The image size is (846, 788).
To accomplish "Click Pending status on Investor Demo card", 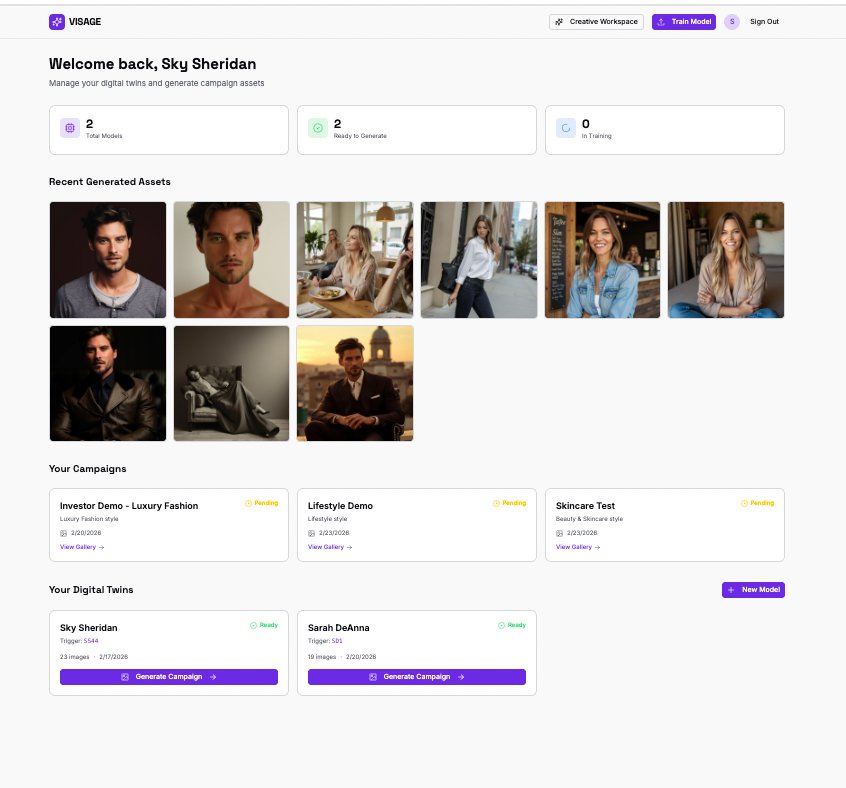I will pos(262,503).
